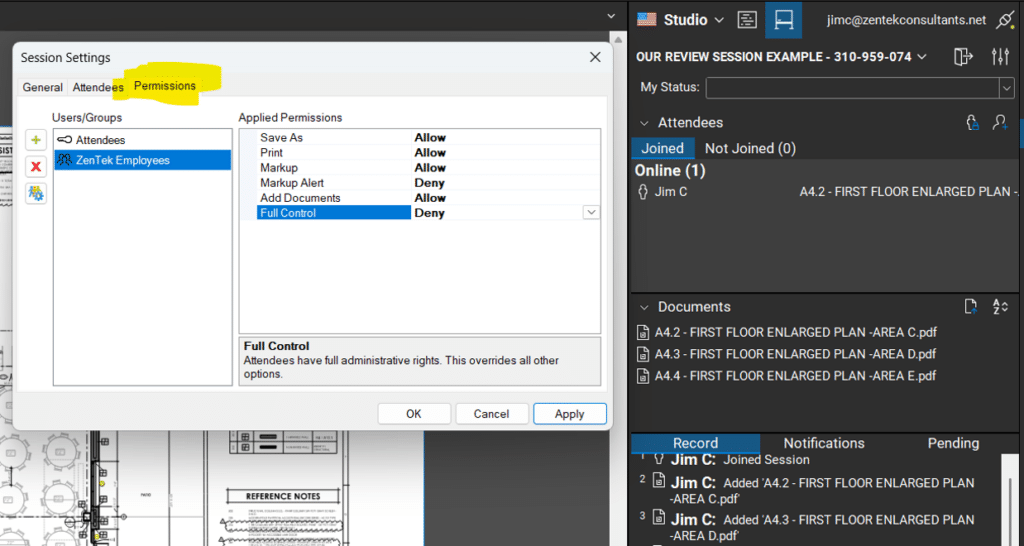Image resolution: width=1024 pixels, height=546 pixels.
Task: Click the Studio Projects icon
Action: pyautogui.click(x=747, y=20)
